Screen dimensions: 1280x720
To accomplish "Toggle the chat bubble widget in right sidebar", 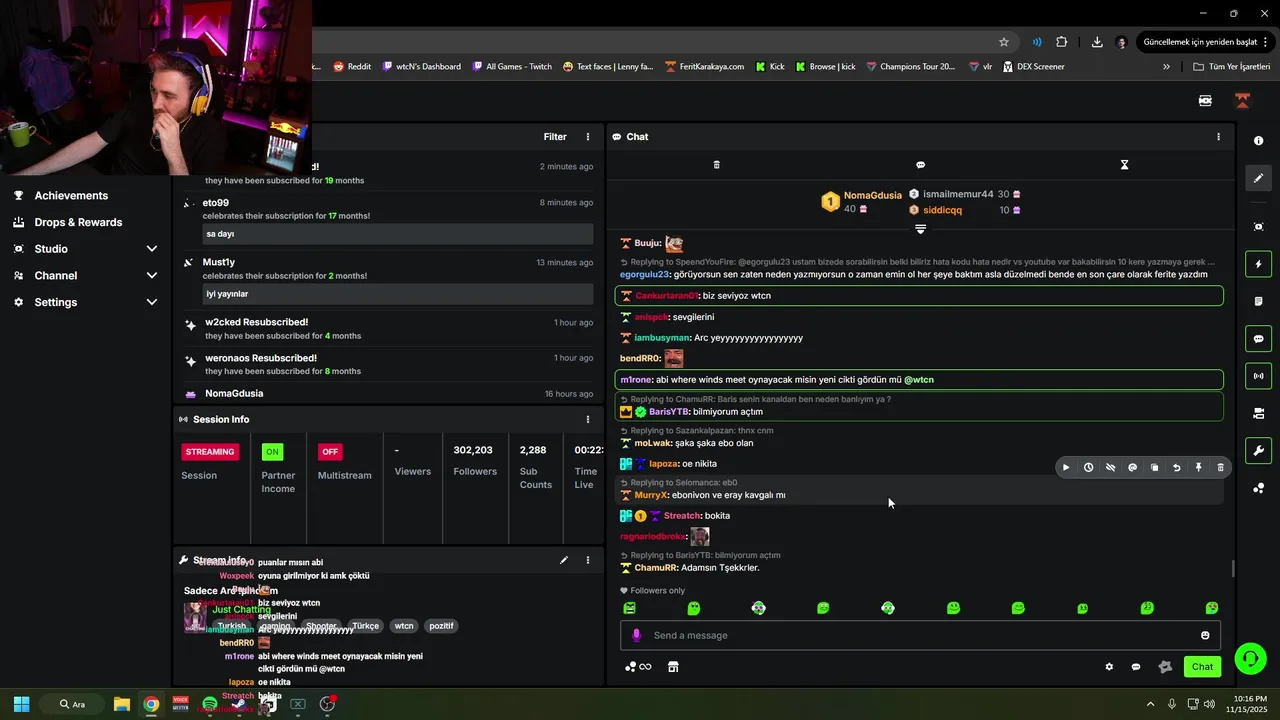I will point(1258,339).
